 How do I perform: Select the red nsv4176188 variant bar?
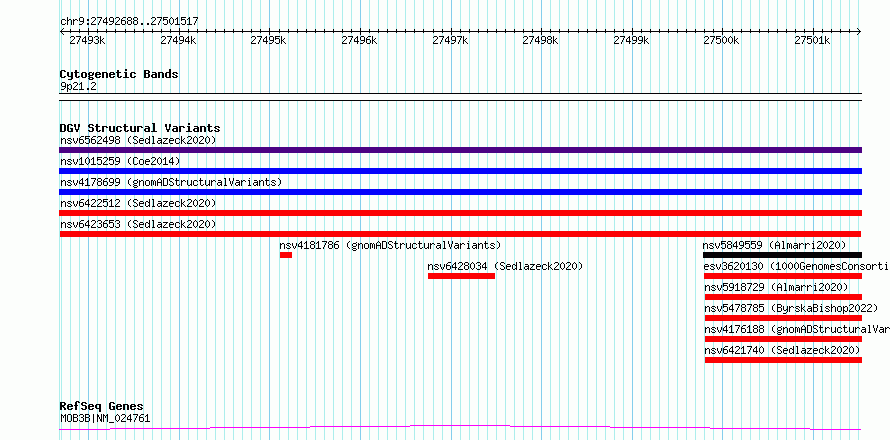(x=783, y=339)
